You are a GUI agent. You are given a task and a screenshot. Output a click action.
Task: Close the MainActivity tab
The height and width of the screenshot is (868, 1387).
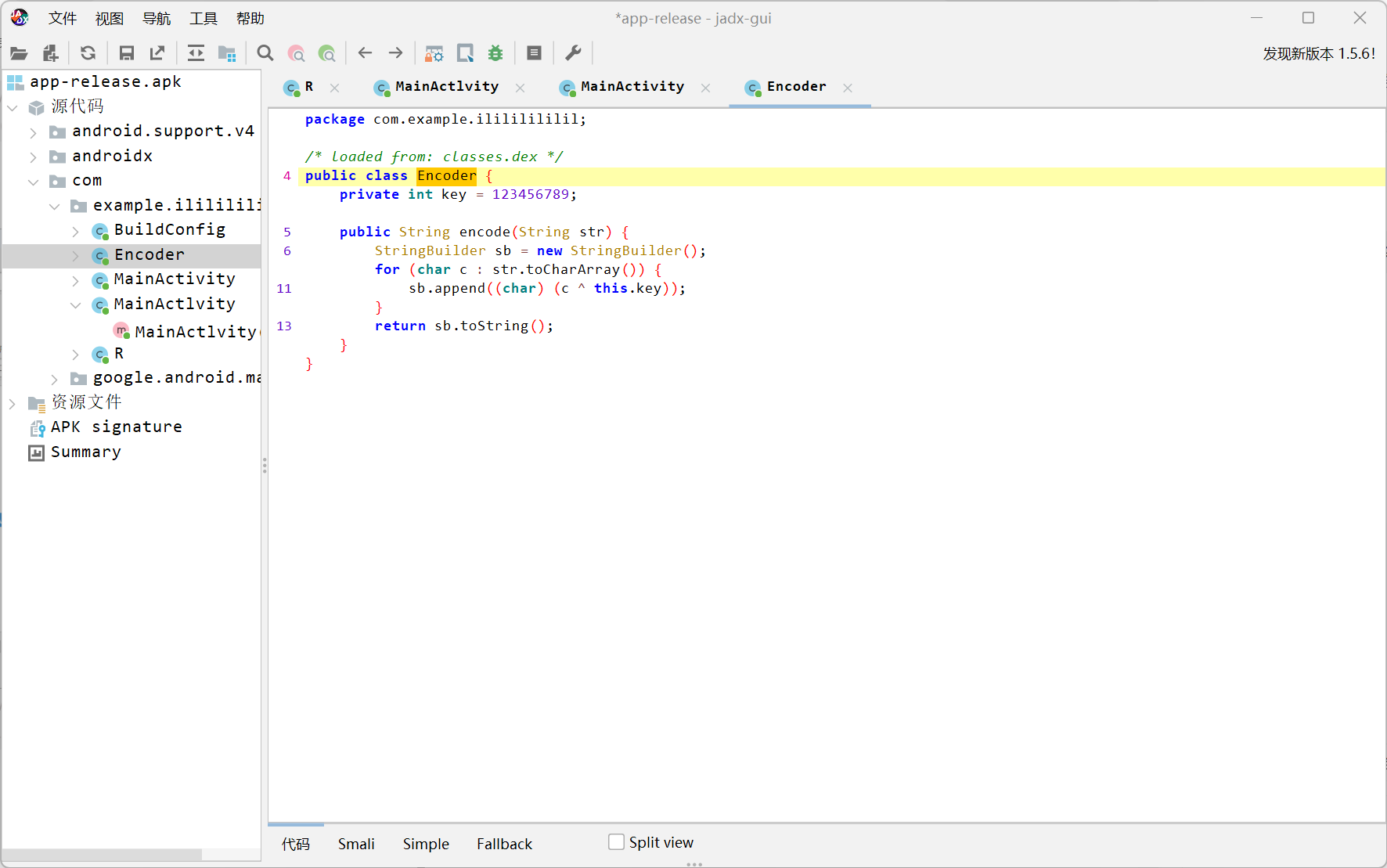[x=706, y=88]
